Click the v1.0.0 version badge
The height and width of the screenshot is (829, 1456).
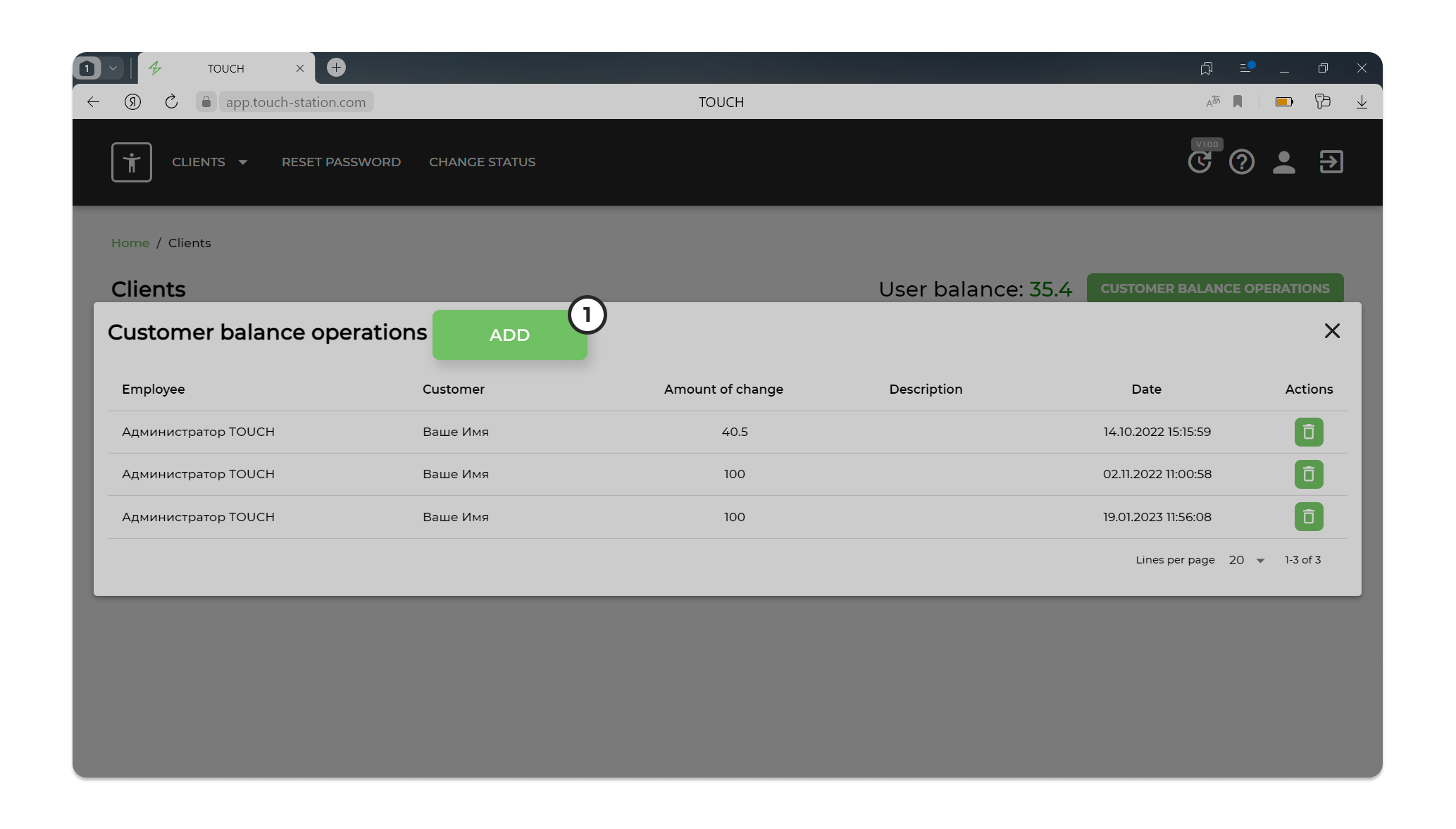point(1207,144)
